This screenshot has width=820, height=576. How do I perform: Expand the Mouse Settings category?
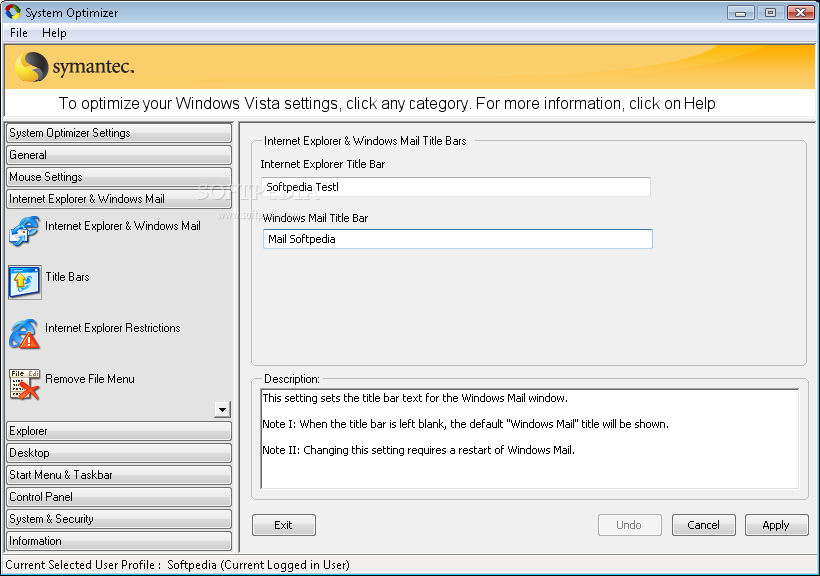pos(119,177)
